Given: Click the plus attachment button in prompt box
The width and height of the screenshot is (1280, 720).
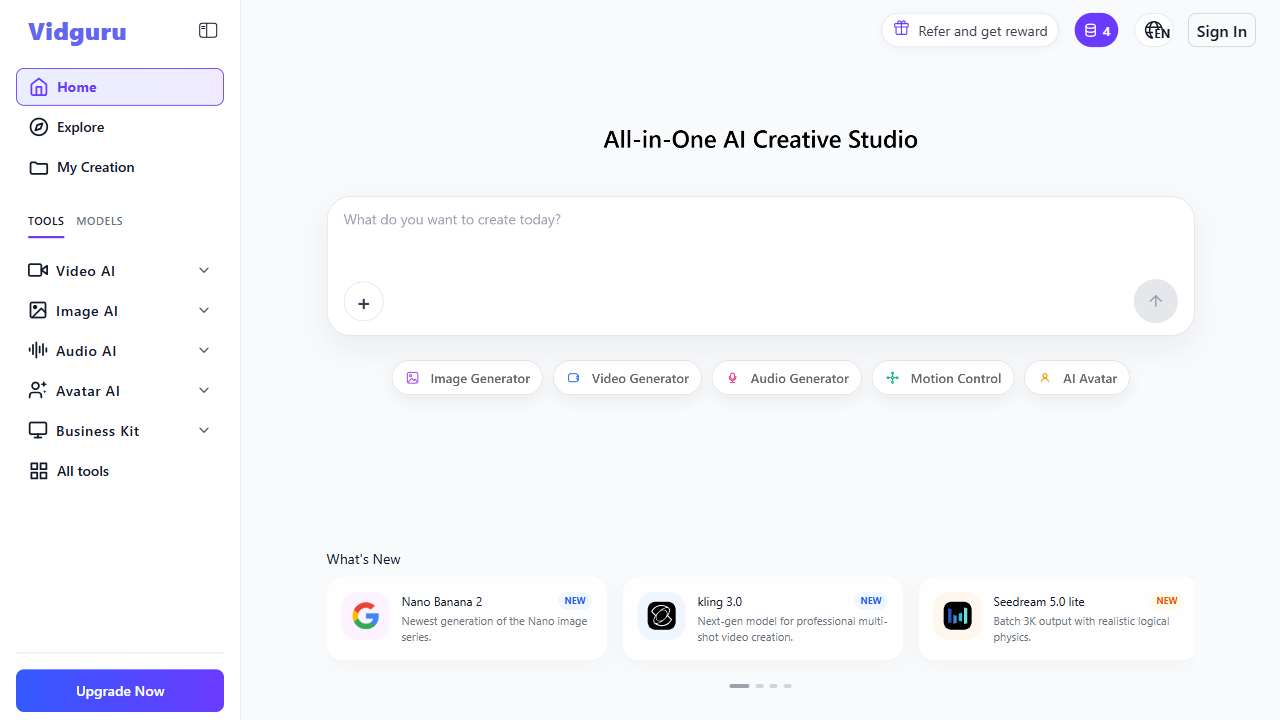Looking at the screenshot, I should click(363, 303).
